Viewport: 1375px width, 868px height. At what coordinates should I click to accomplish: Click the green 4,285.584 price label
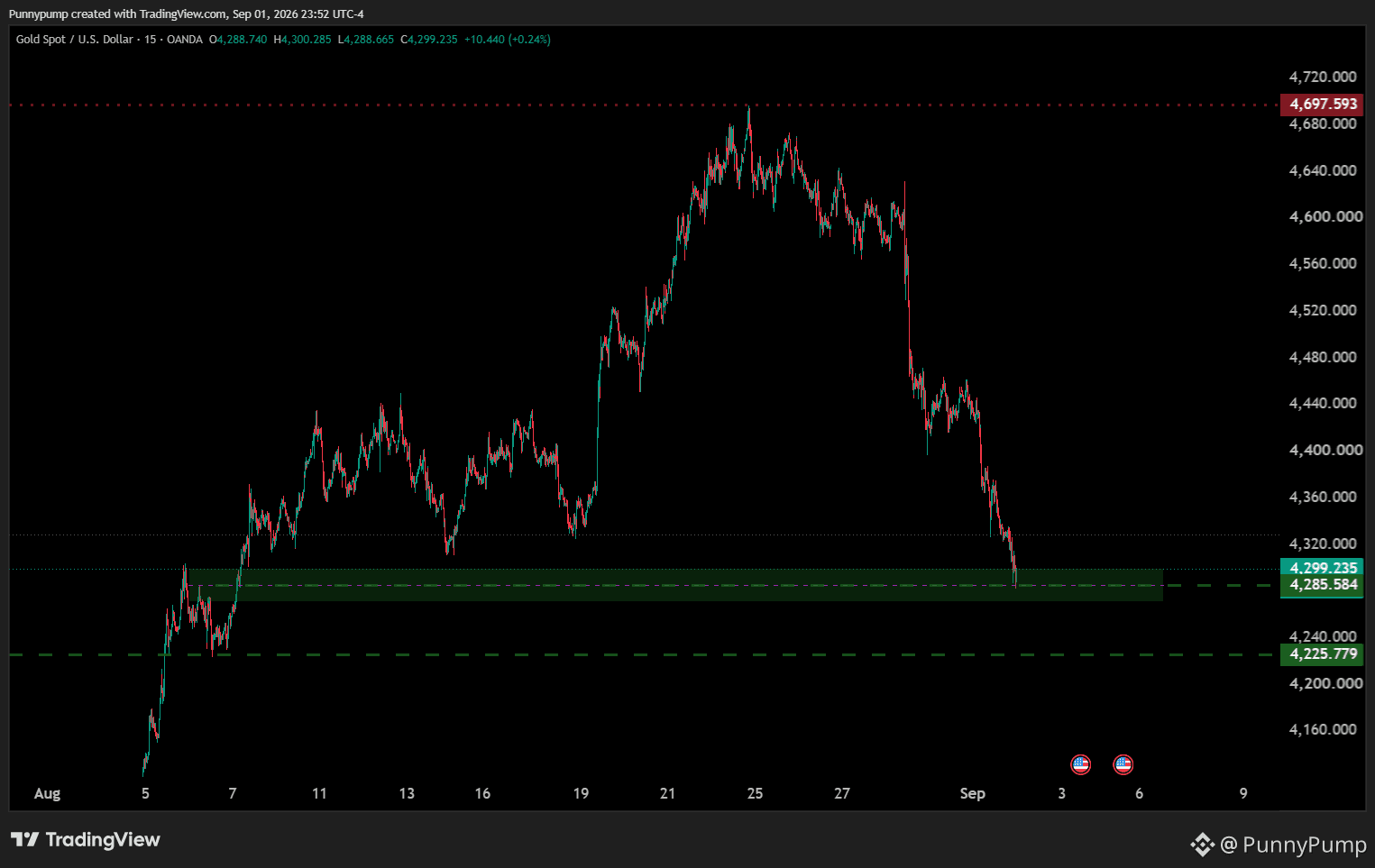[1323, 585]
